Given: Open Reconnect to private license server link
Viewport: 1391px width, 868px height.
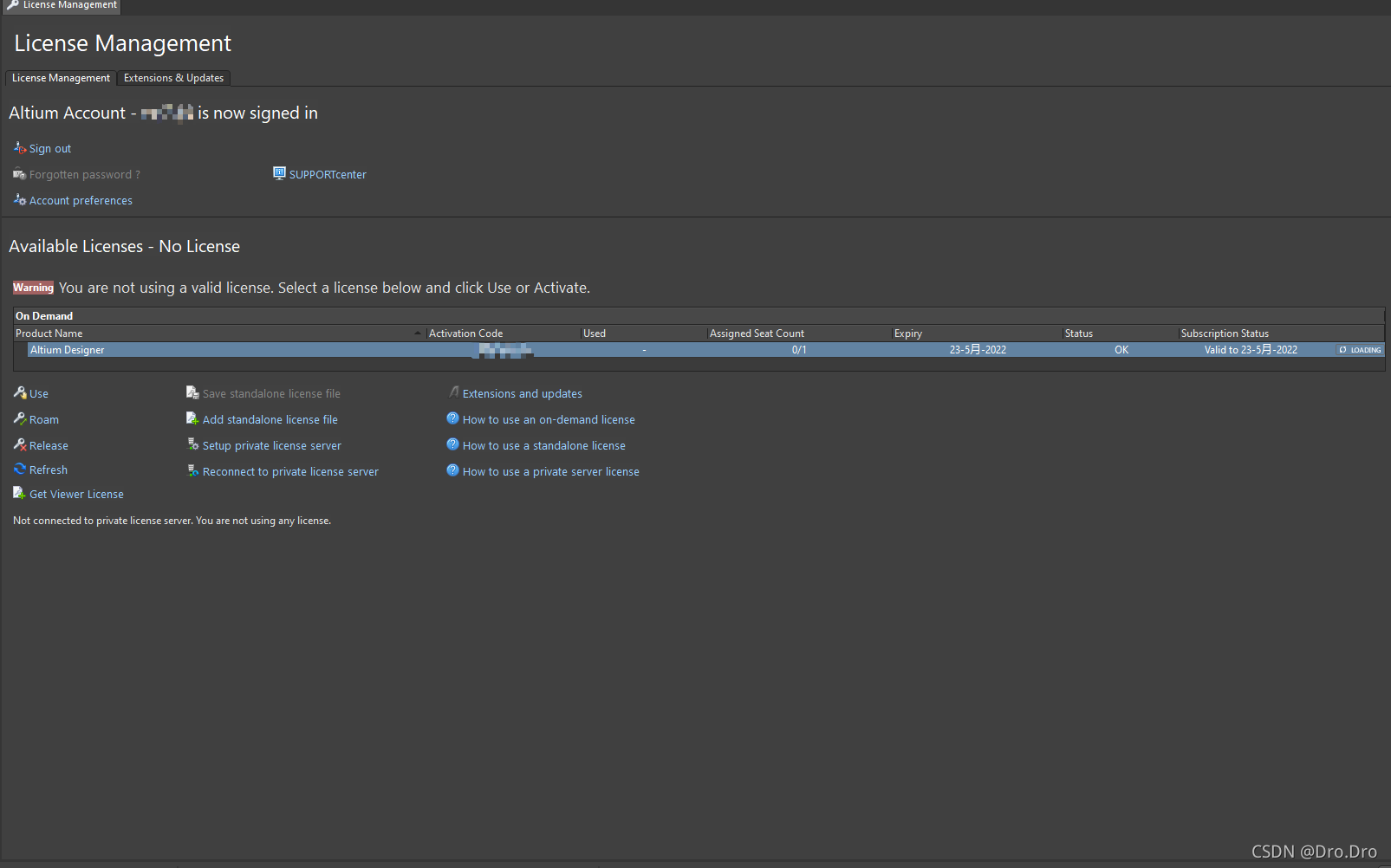Looking at the screenshot, I should [x=290, y=472].
